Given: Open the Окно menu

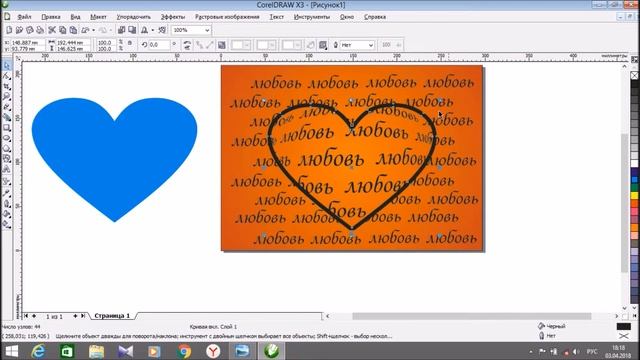Looking at the screenshot, I should tap(347, 17).
